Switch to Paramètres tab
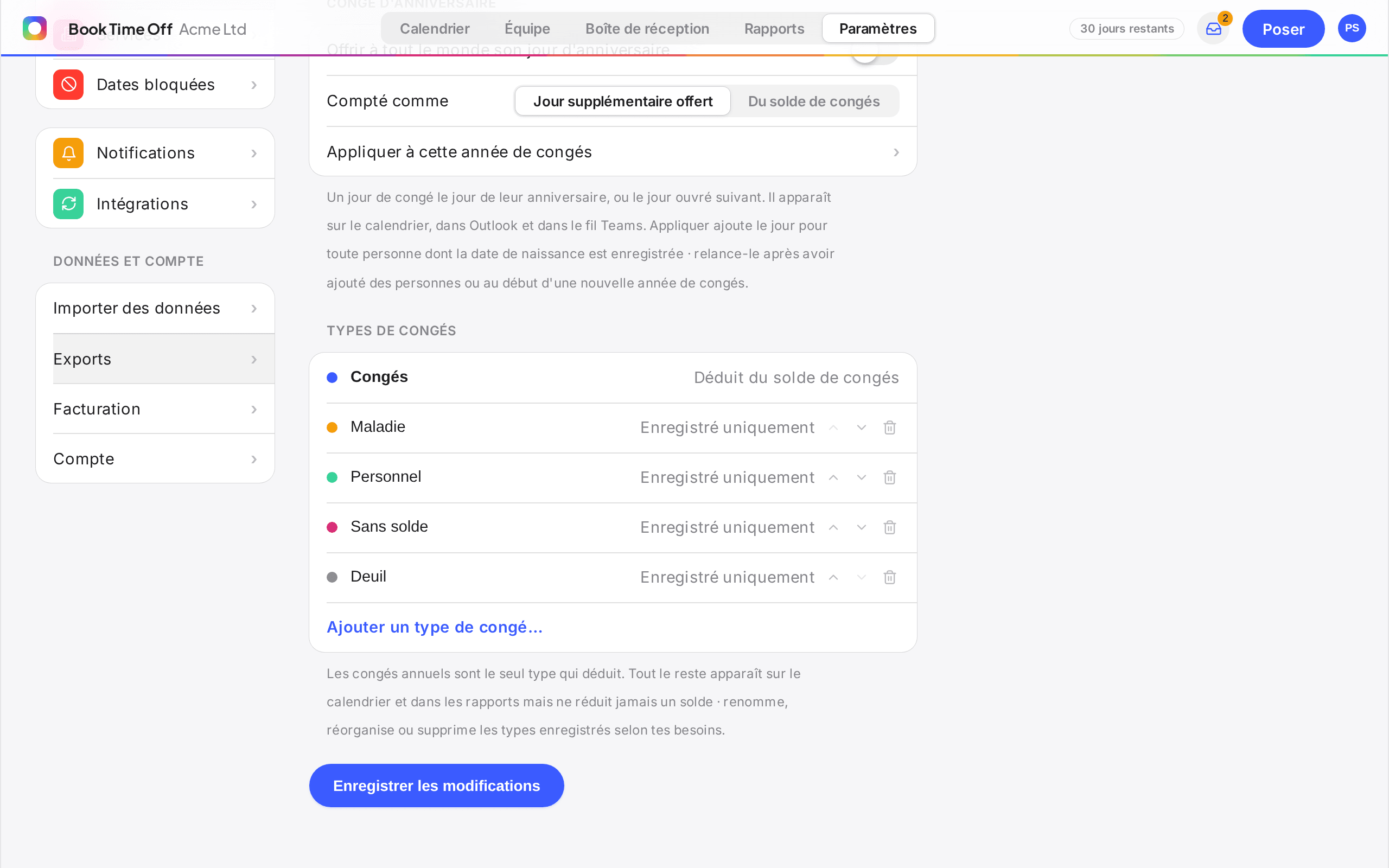This screenshot has width=1389, height=868. pyautogui.click(x=877, y=28)
